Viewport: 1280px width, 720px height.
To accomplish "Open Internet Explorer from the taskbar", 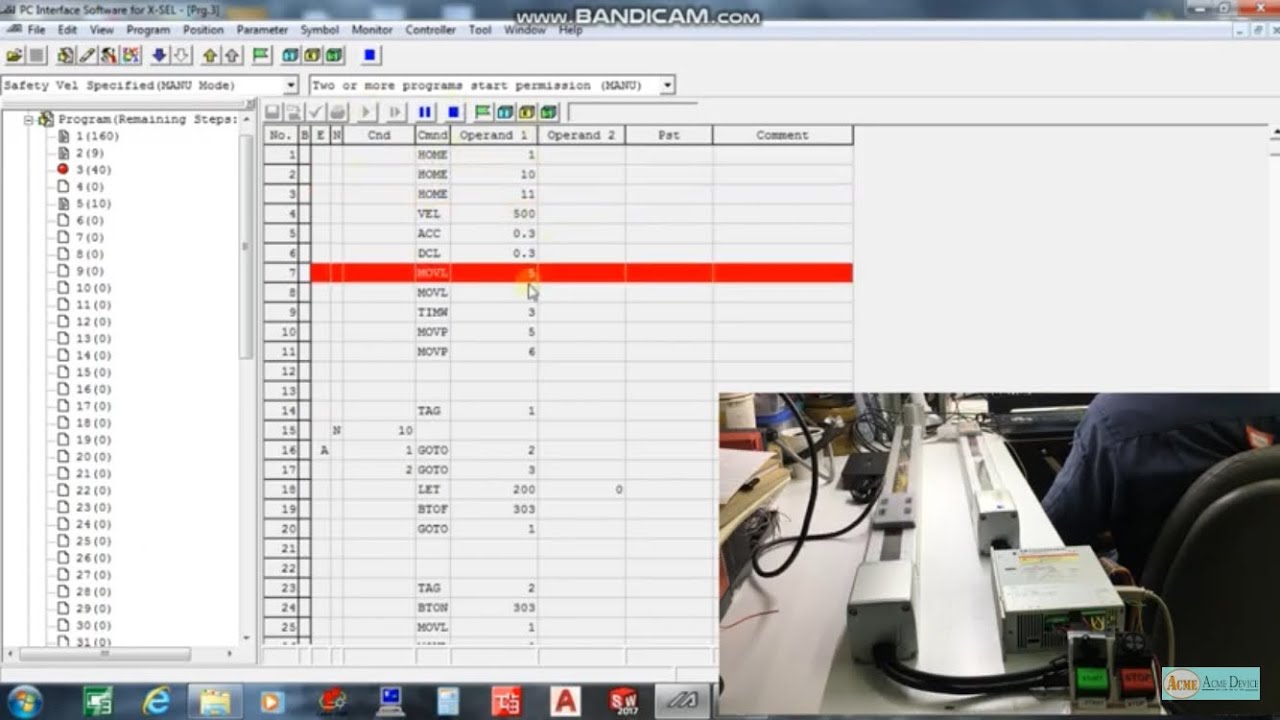I will [156, 701].
